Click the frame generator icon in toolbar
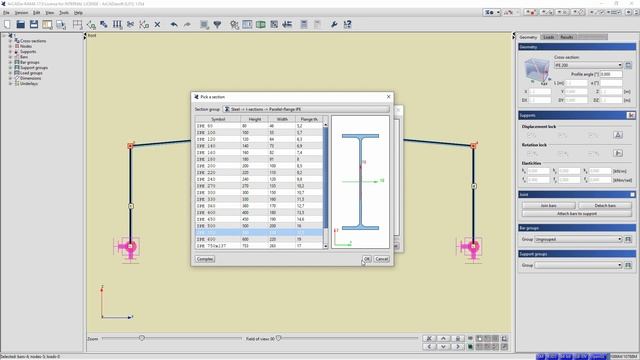This screenshot has height=360, width=640. [x=78, y=24]
